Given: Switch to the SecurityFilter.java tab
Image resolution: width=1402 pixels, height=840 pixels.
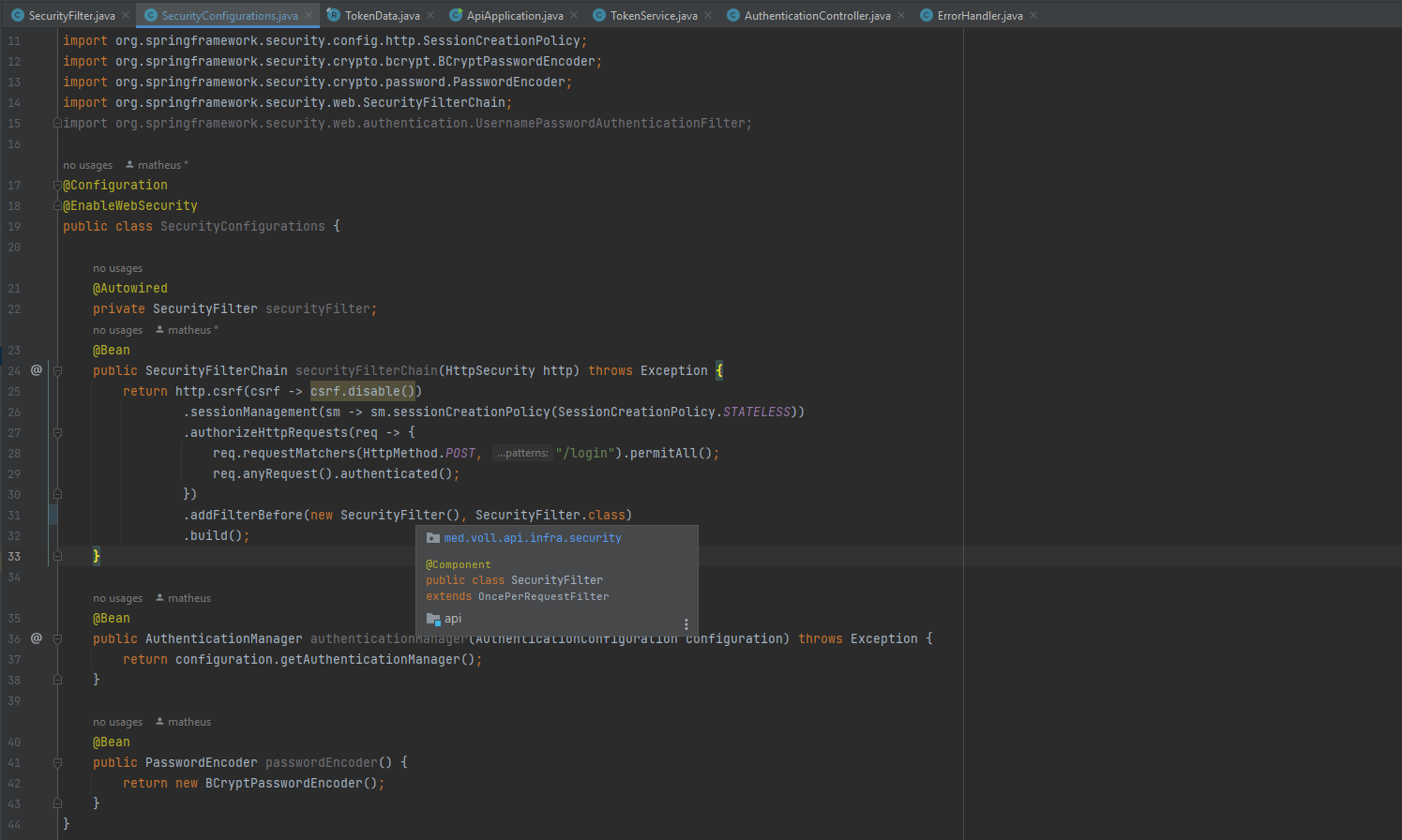Looking at the screenshot, I should (72, 16).
